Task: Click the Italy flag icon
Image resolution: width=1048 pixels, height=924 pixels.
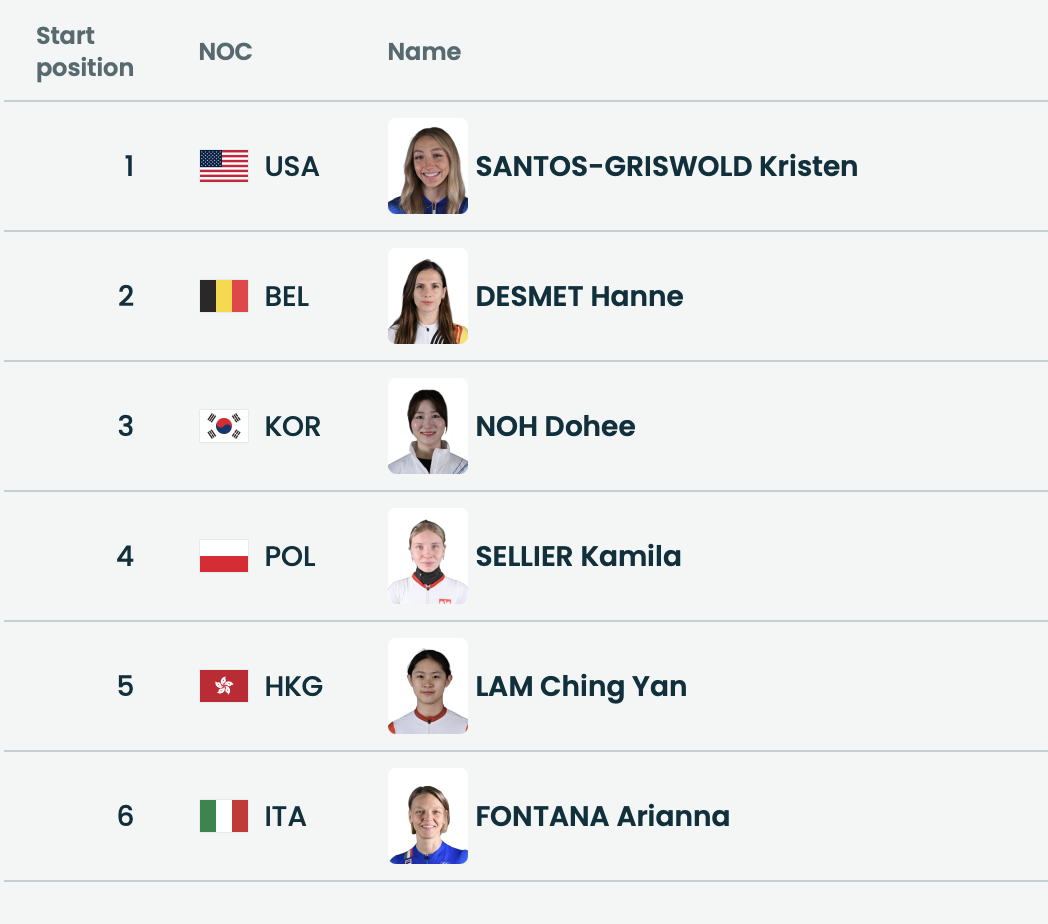Action: tap(224, 816)
